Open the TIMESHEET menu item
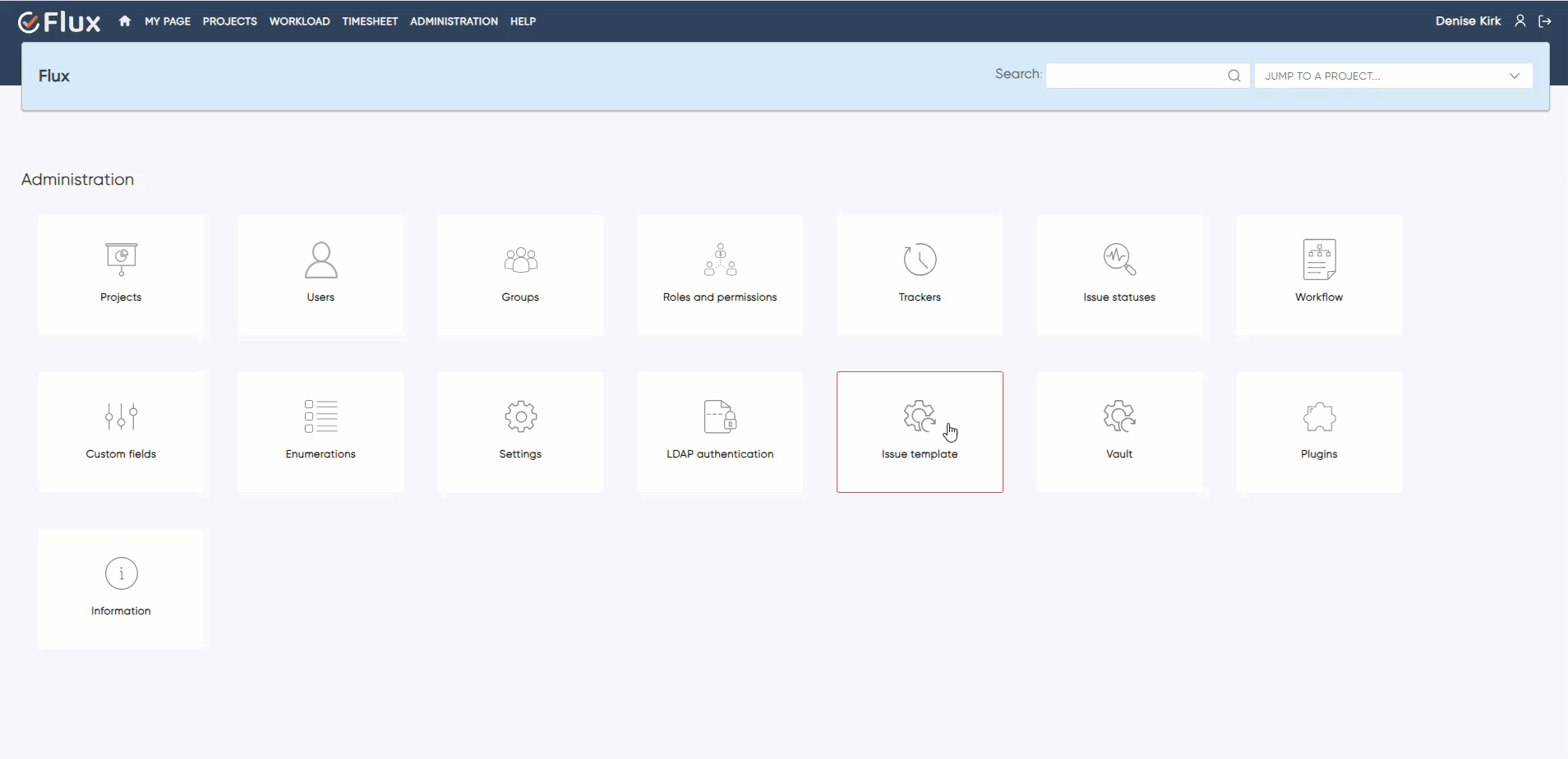 click(x=370, y=21)
